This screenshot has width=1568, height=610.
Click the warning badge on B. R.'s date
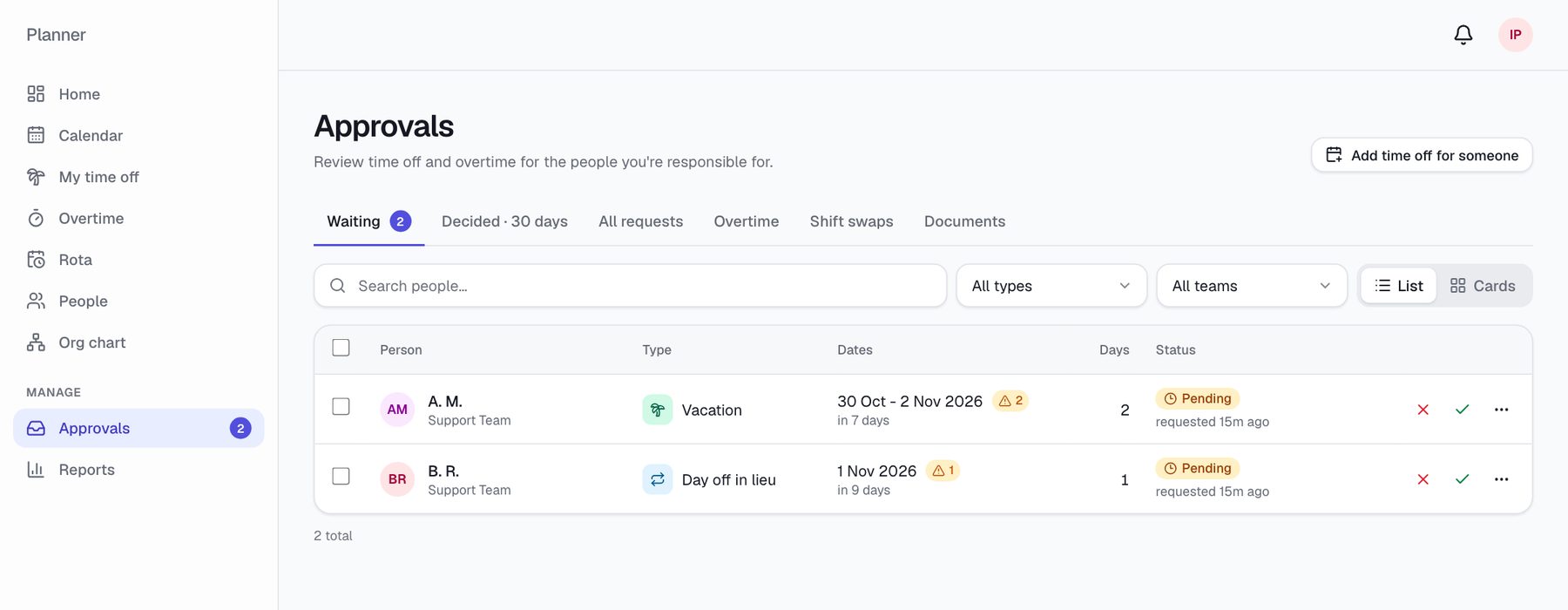[x=943, y=471]
